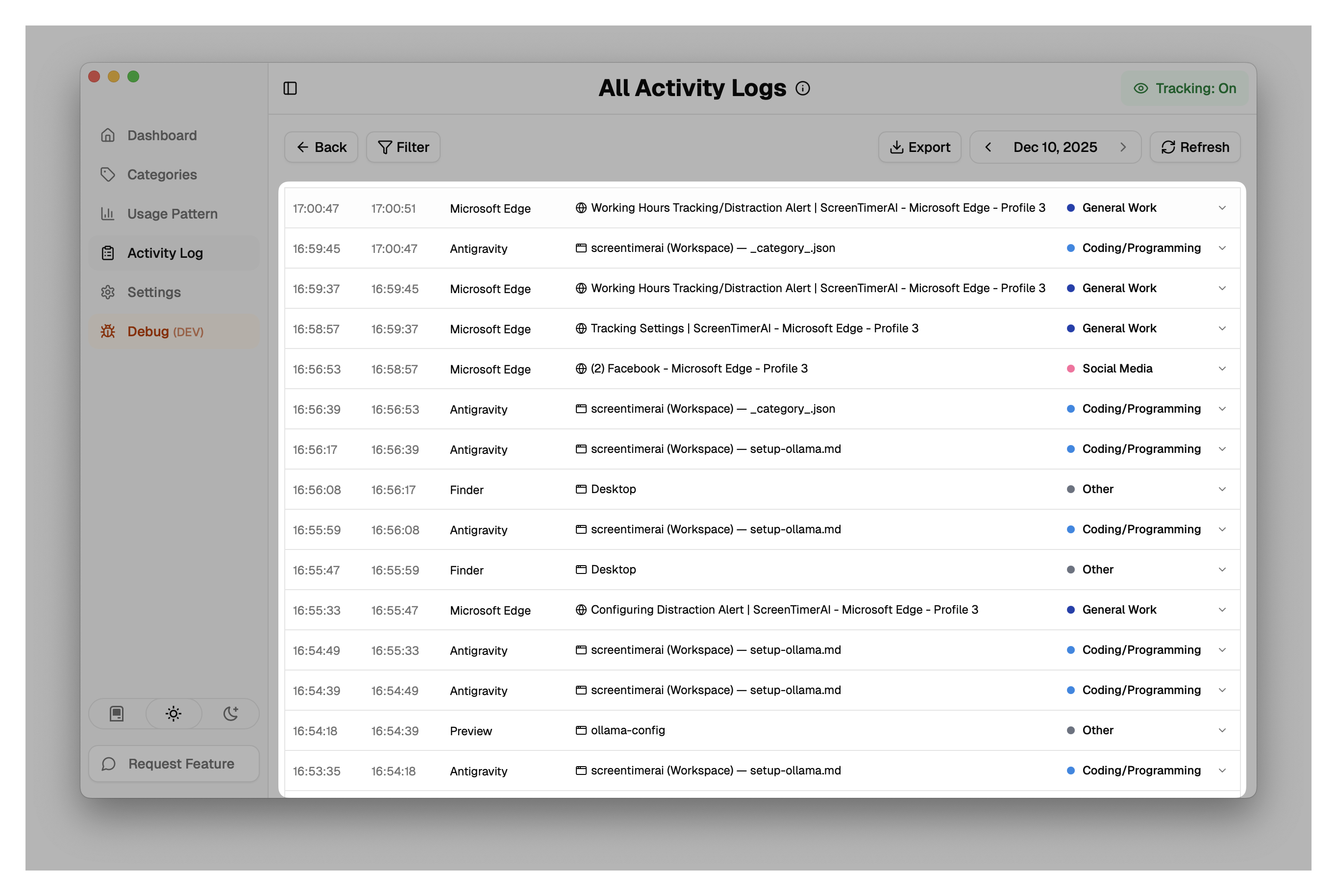Click the Export download icon
Viewport: 1337px width, 896px height.
coord(896,147)
